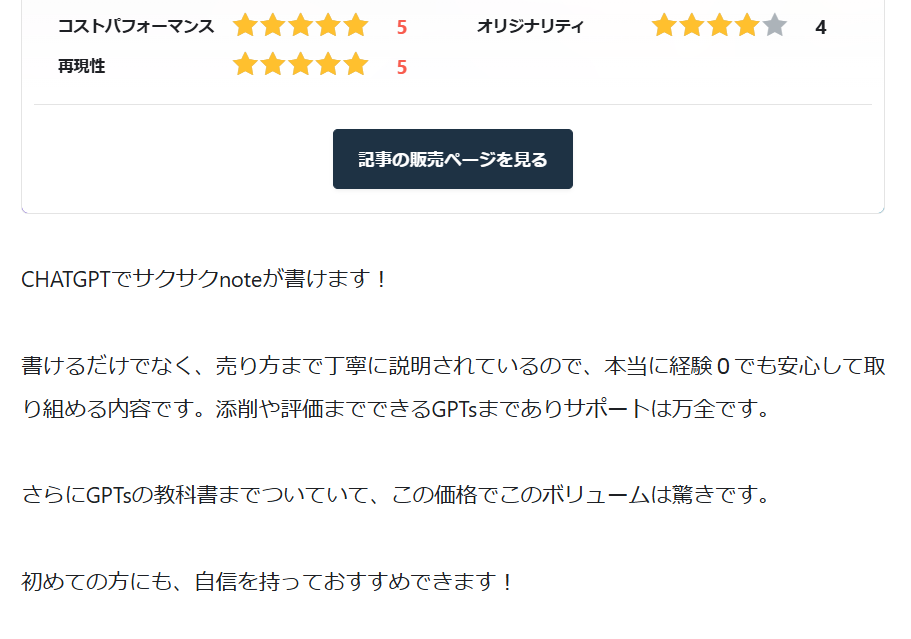Click the first star of コストパフォーマンス
The height and width of the screenshot is (639, 911).
(245, 26)
